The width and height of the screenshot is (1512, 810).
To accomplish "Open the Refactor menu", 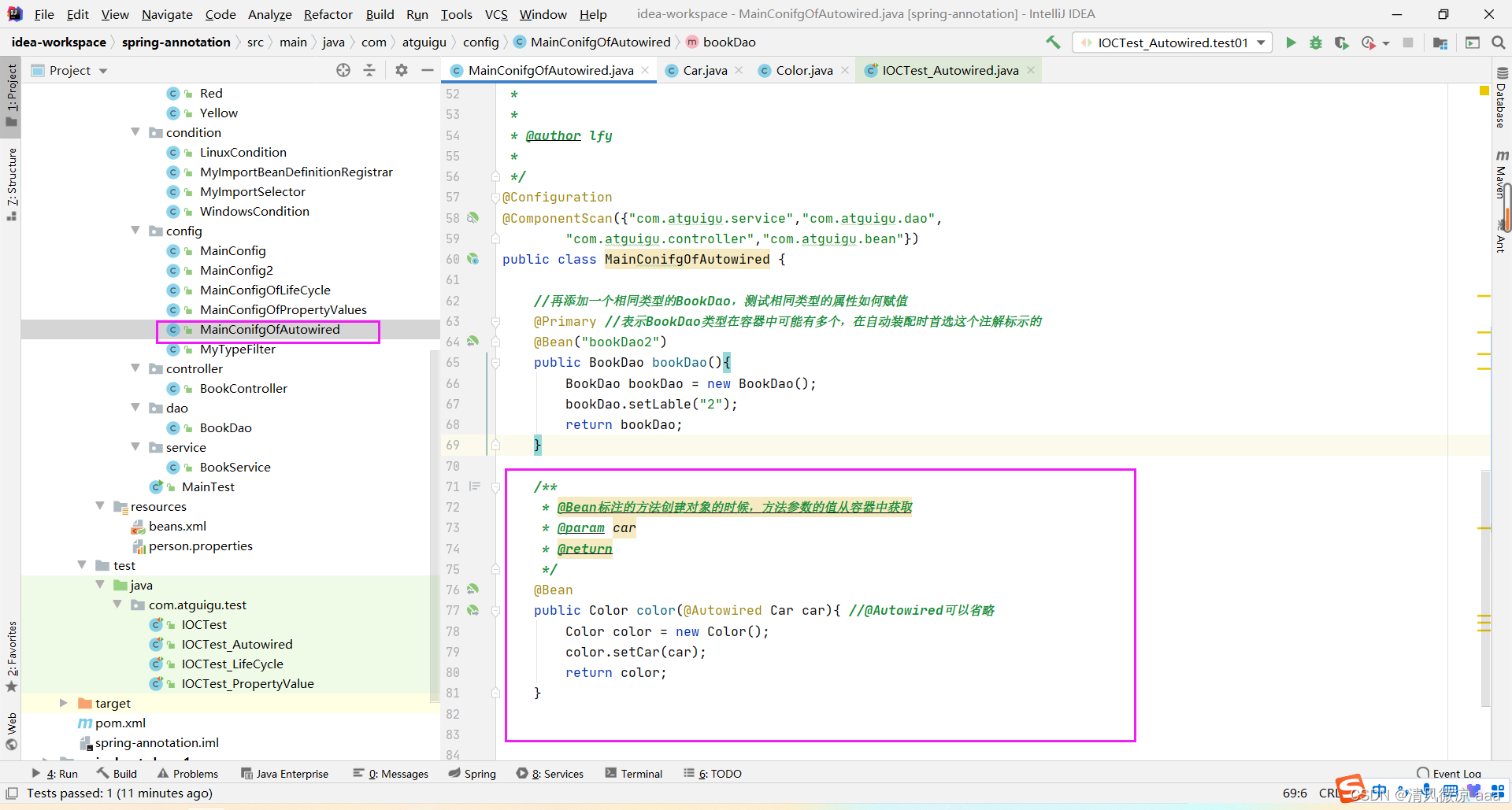I will [328, 14].
